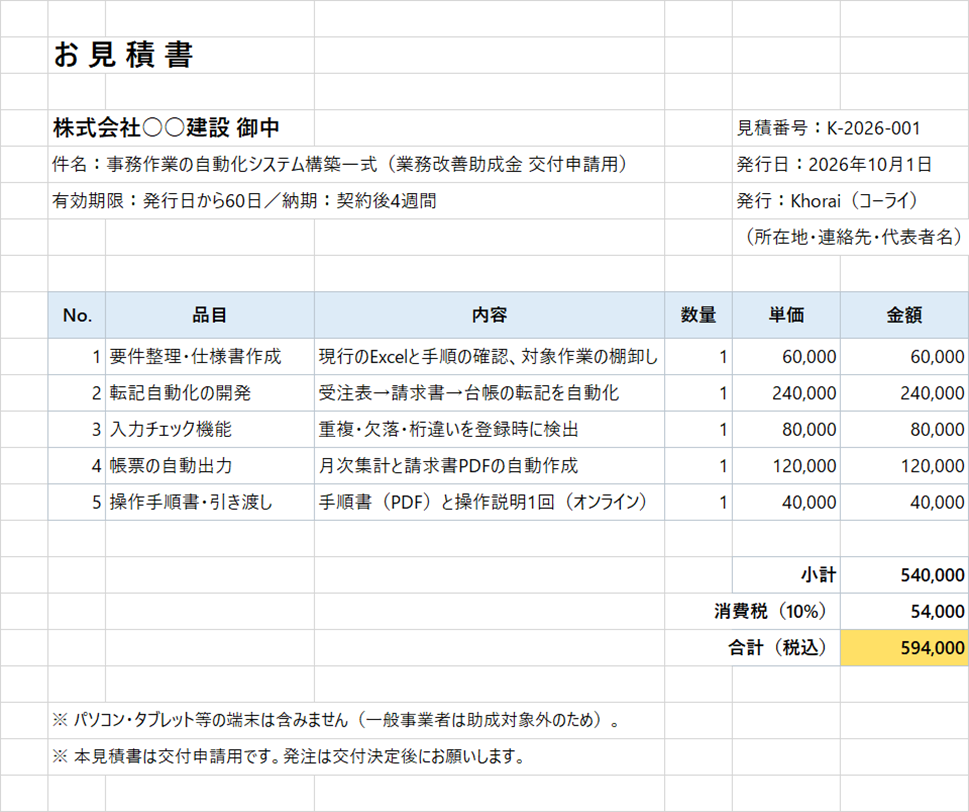Click the 品目 header cell
The width and height of the screenshot is (969, 812).
209,315
